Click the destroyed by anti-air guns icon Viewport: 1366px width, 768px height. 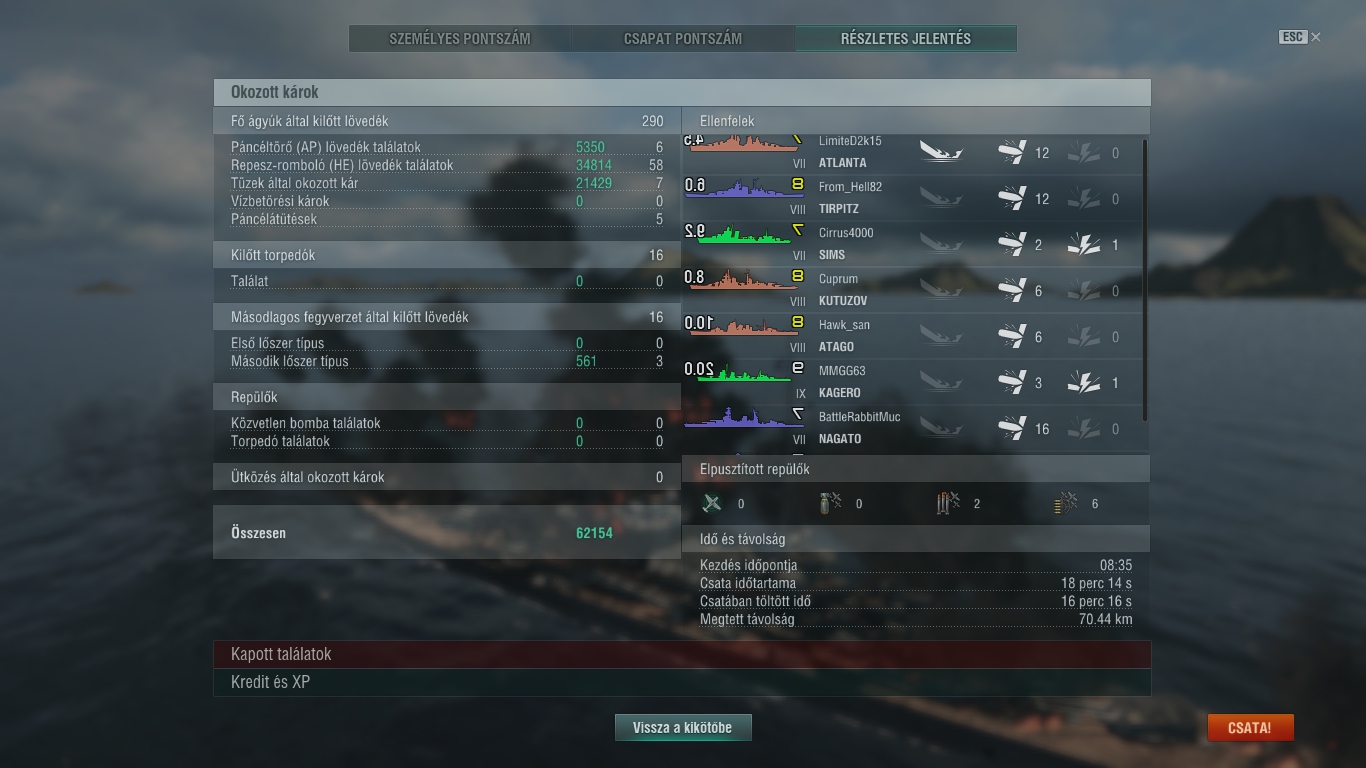(x=1066, y=503)
